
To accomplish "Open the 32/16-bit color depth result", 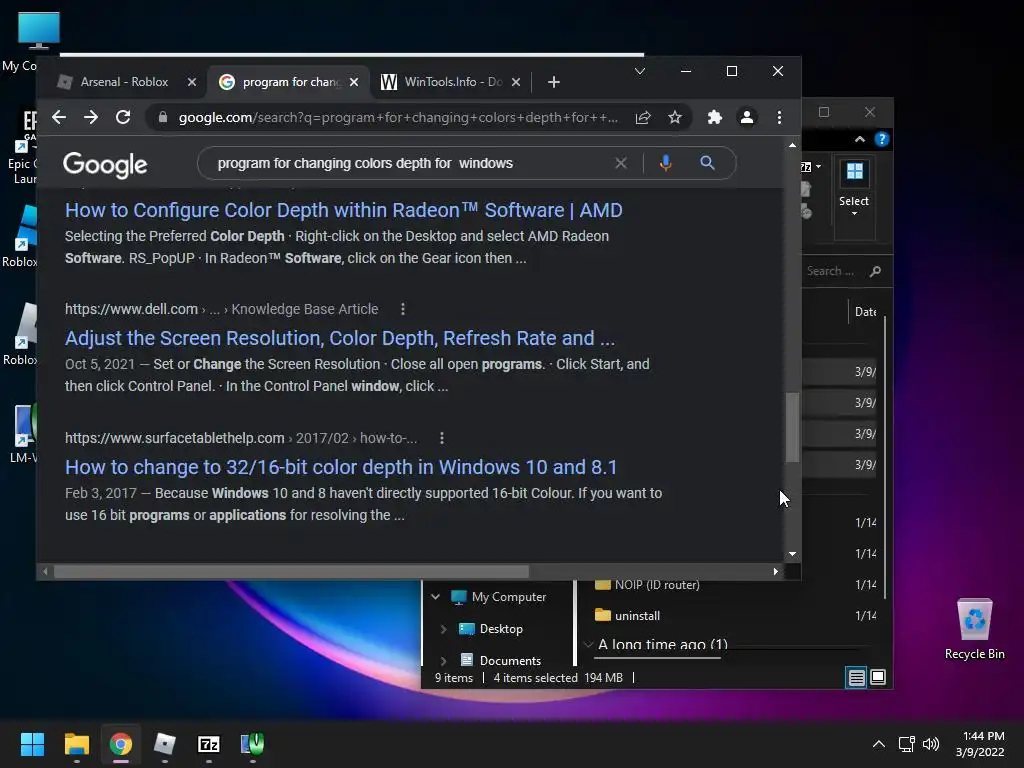I will click(341, 468).
